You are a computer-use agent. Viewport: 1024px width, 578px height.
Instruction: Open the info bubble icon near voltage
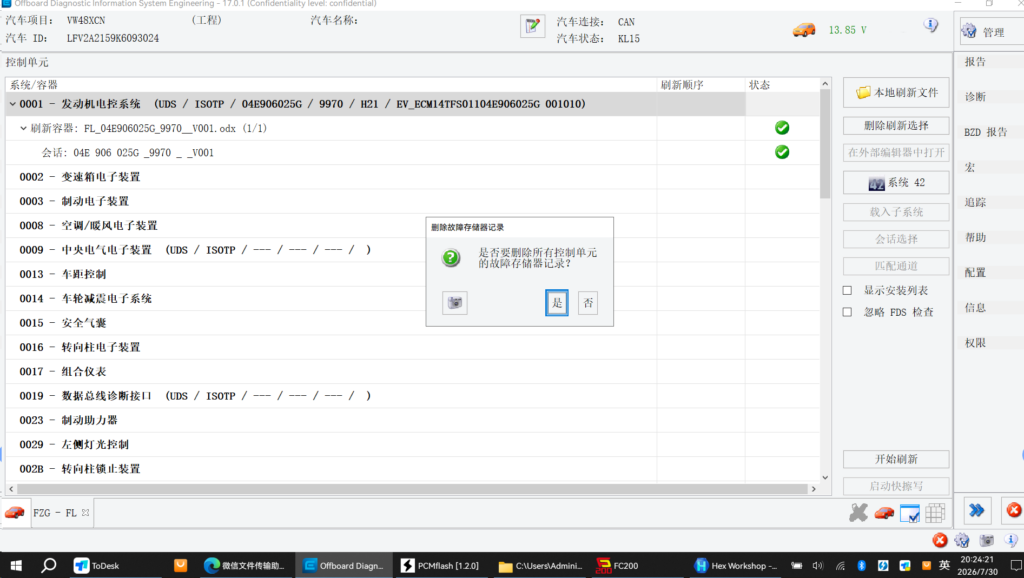click(931, 25)
